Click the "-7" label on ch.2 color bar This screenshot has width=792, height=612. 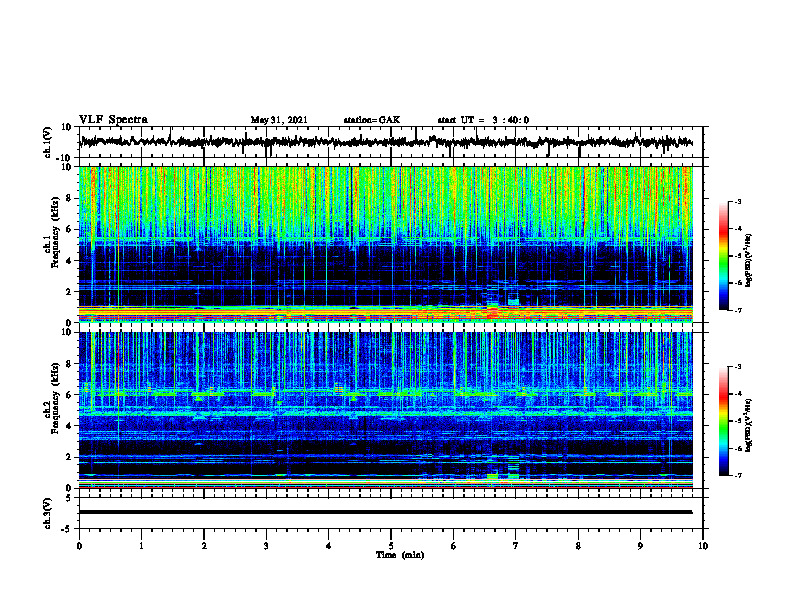[x=737, y=475]
